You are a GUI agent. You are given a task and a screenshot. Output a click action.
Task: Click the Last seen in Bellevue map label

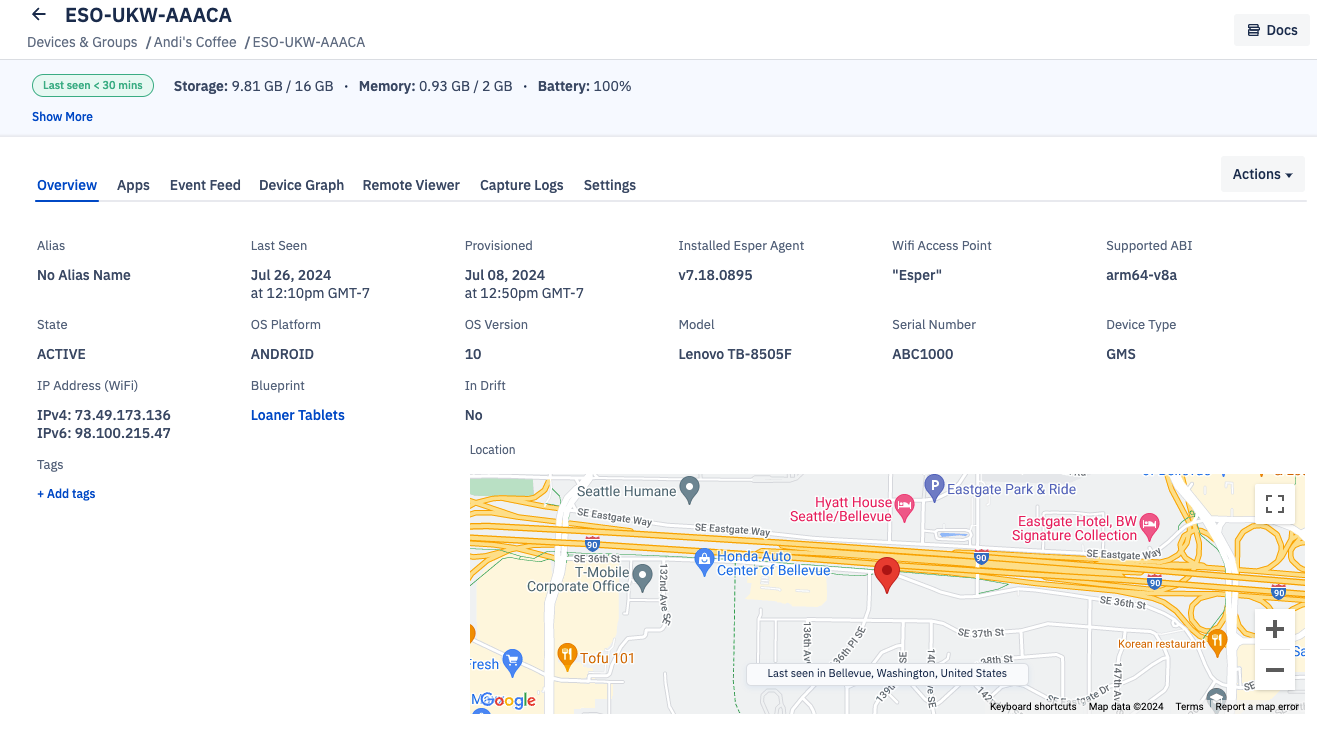(887, 673)
